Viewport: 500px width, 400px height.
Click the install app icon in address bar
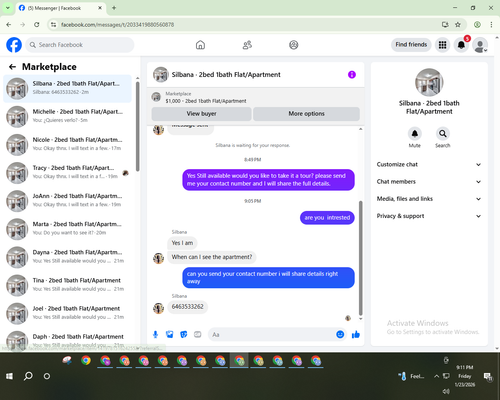tap(445, 25)
